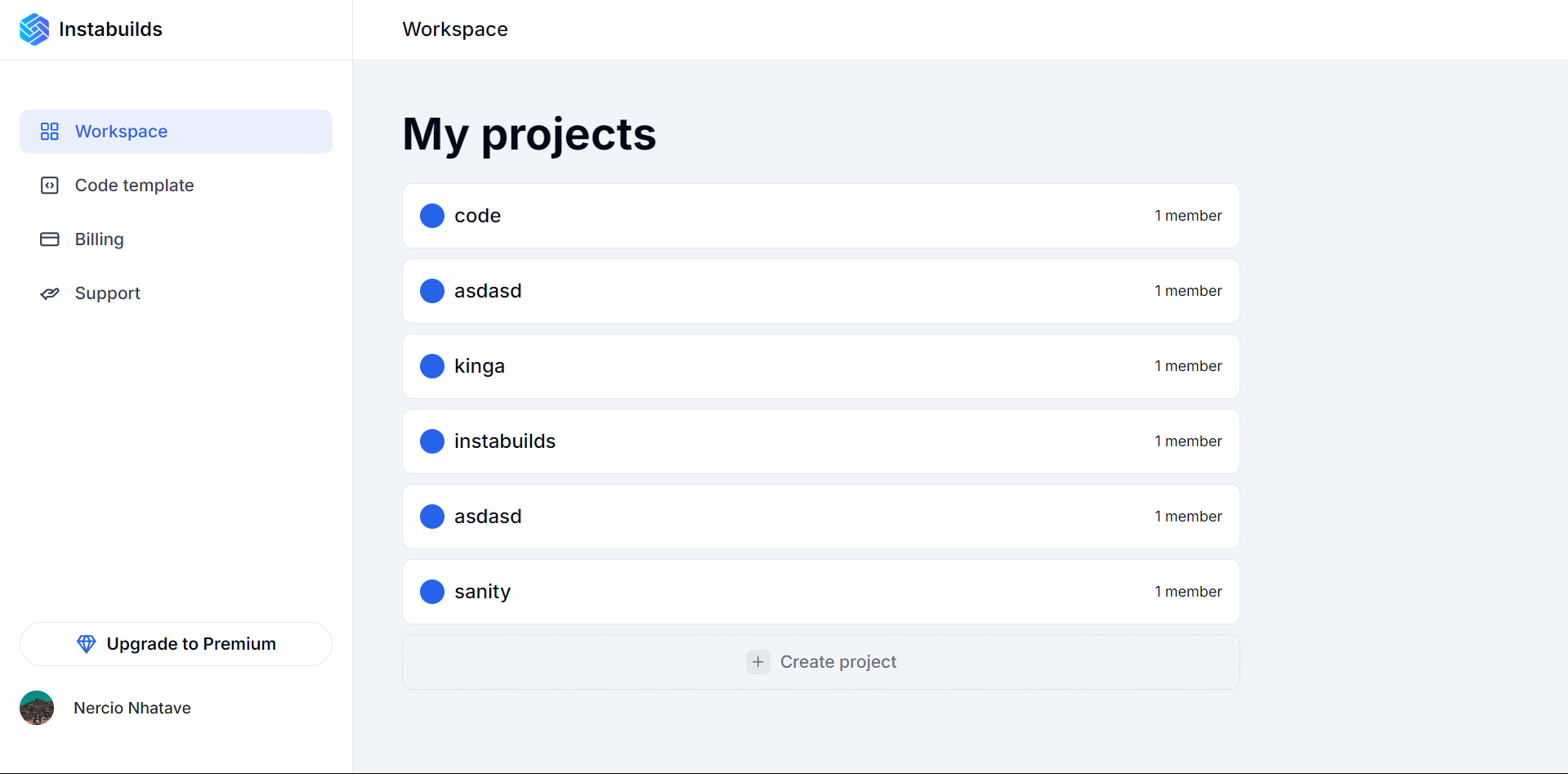Click the diamond icon on Upgrade button
Screen dimensions: 1568x774
(86, 644)
